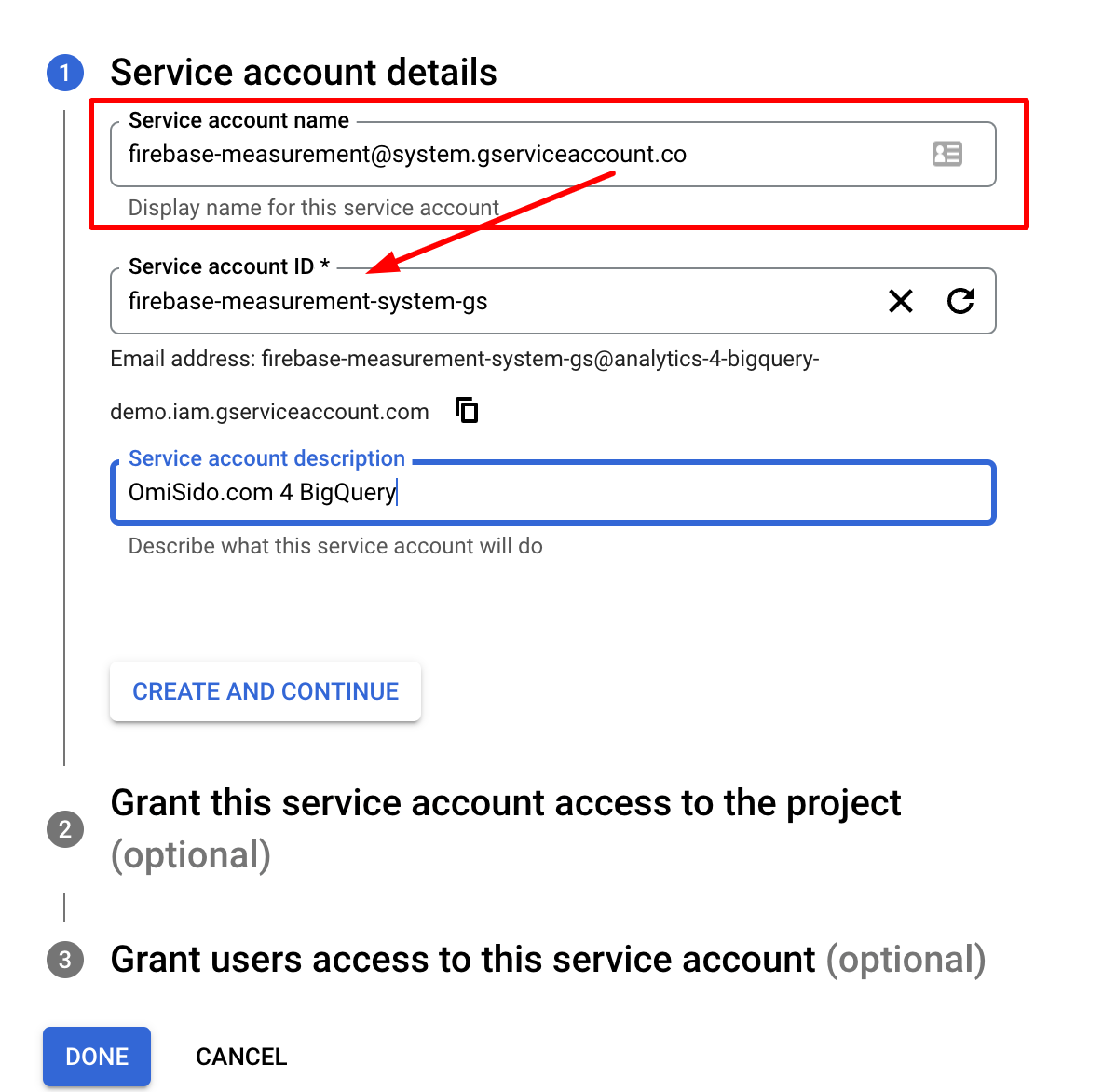Click CANCEL to dismiss the dialog

240,1056
